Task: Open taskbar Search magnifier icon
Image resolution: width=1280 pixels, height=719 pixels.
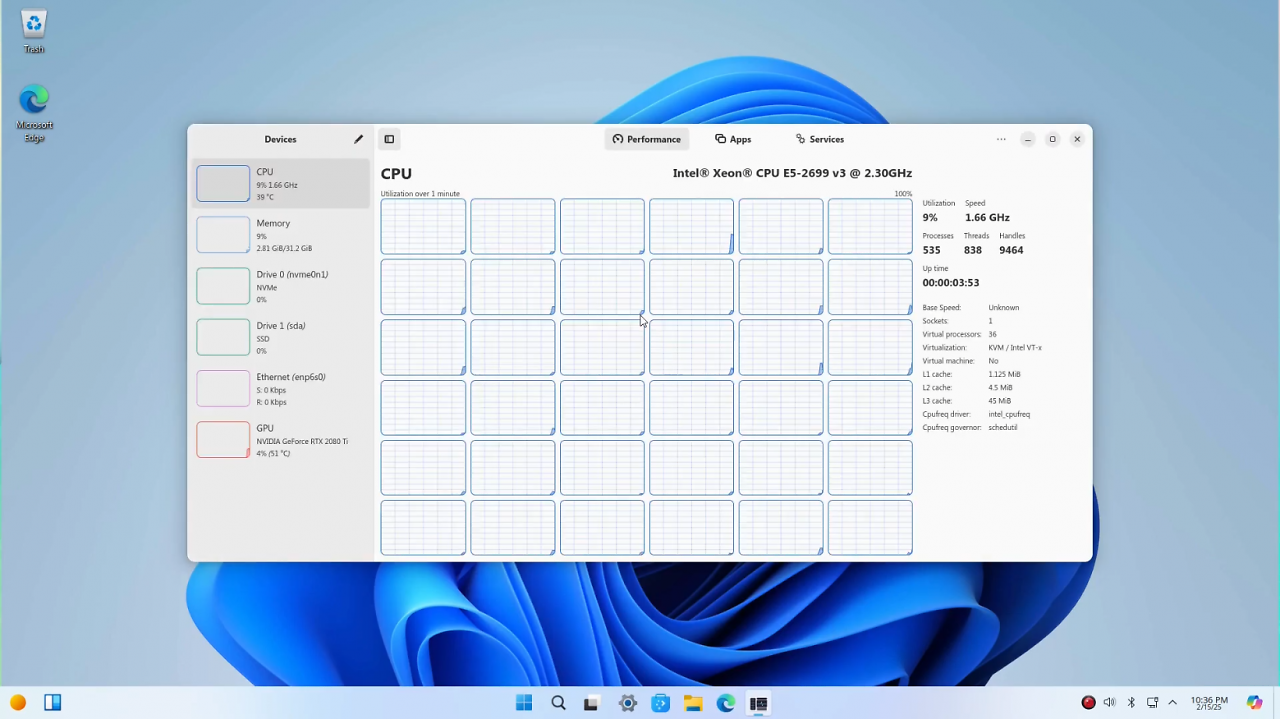Action: pos(558,703)
